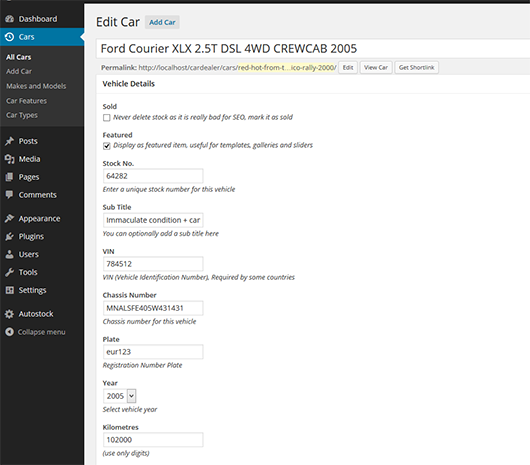Screen dimensions: 530x465
Task: Open the Autostock gear icon
Action: (x=9, y=314)
